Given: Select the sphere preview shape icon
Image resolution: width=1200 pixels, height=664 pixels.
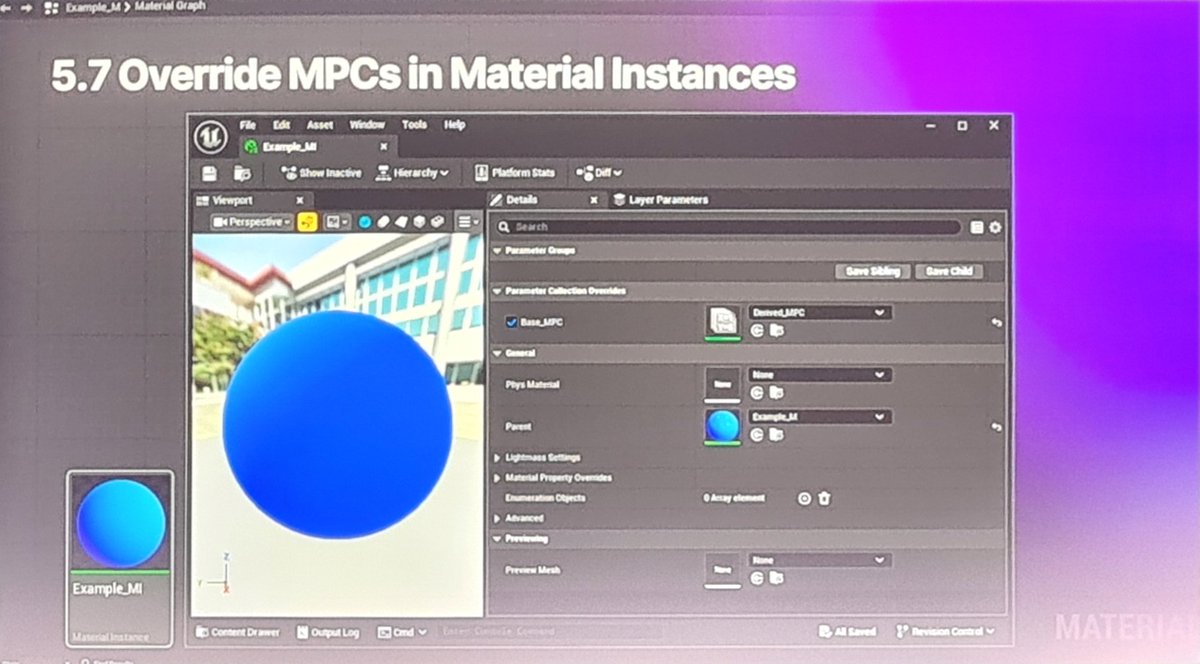Looking at the screenshot, I should [364, 222].
